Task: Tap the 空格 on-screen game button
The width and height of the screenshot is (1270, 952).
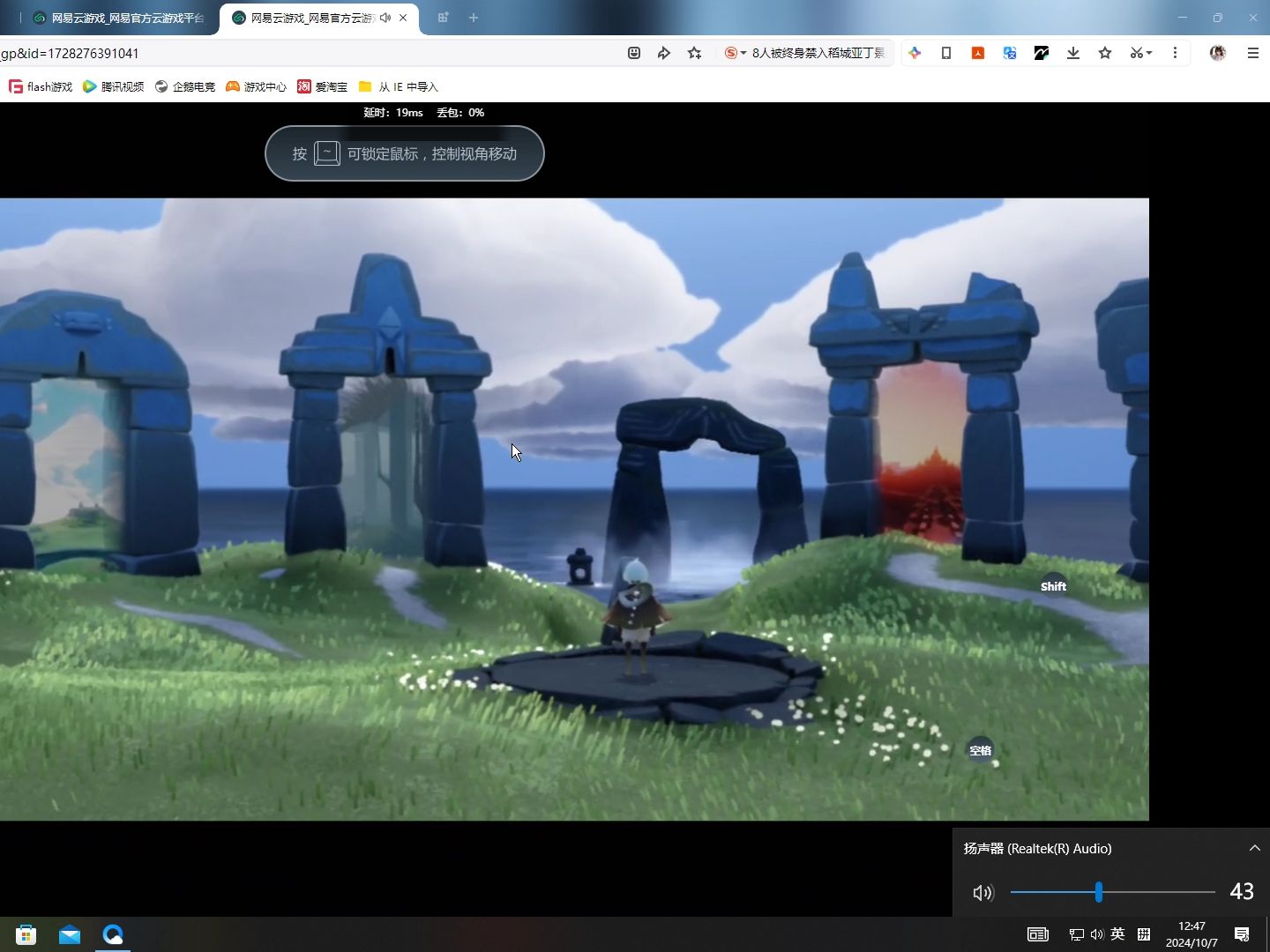Action: click(981, 750)
